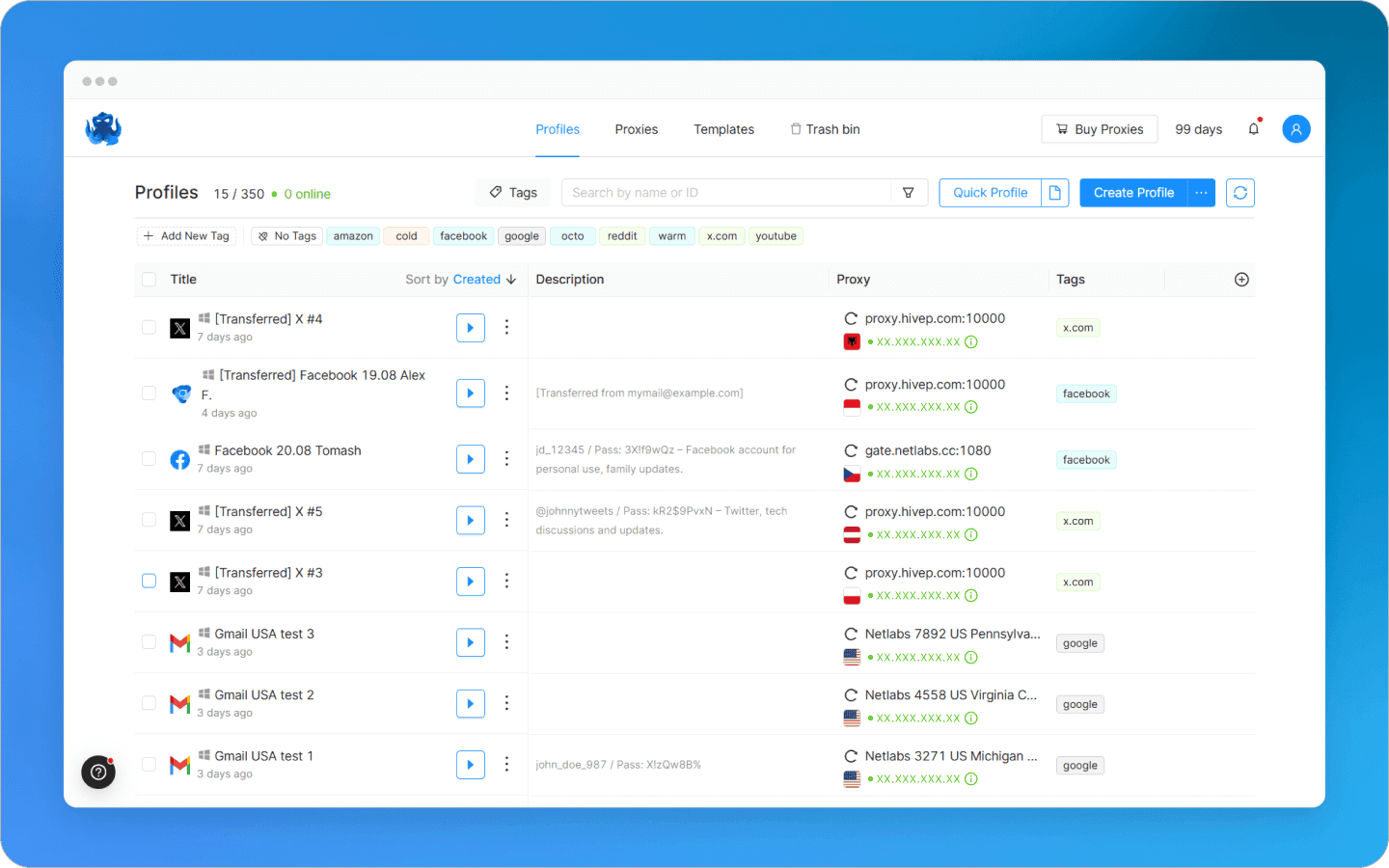1389x868 pixels.
Task: Select the [Transferred] X #5 checkbox
Action: pyautogui.click(x=149, y=520)
